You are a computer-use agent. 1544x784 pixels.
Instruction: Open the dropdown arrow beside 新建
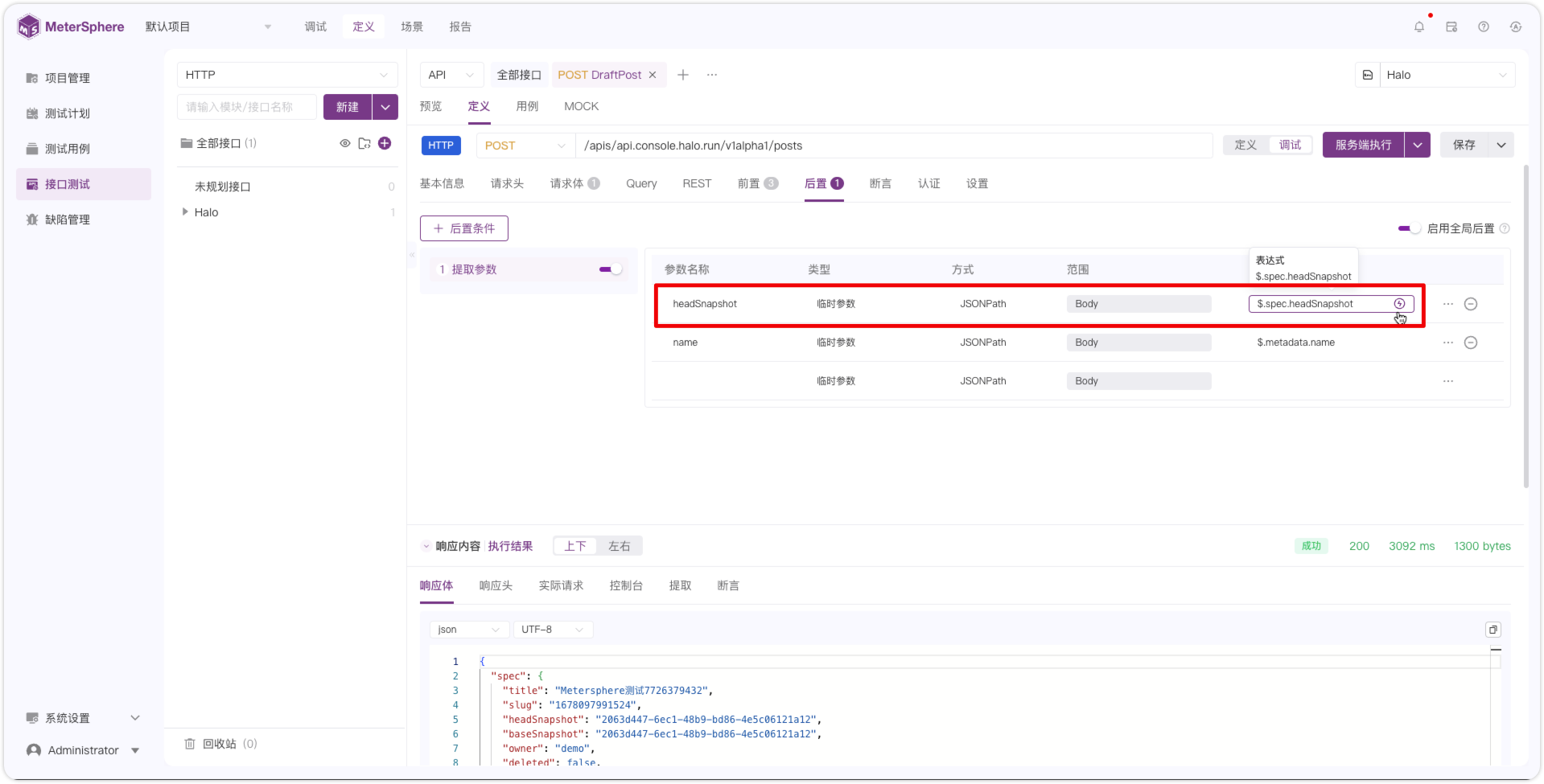(385, 107)
